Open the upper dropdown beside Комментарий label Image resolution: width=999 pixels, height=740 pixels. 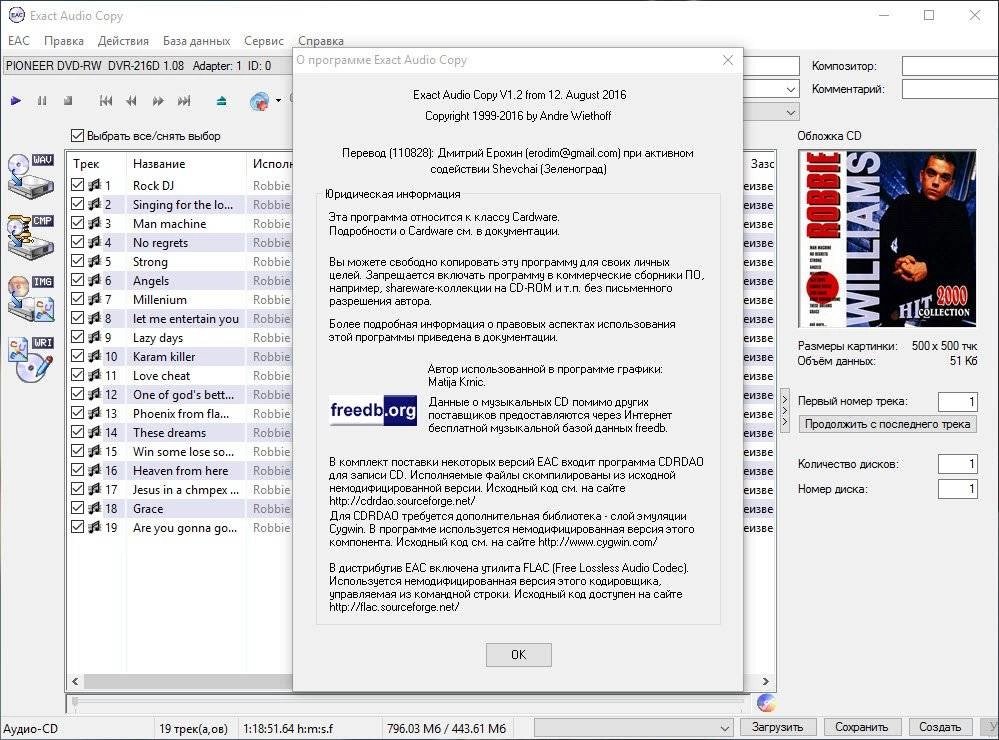point(791,89)
